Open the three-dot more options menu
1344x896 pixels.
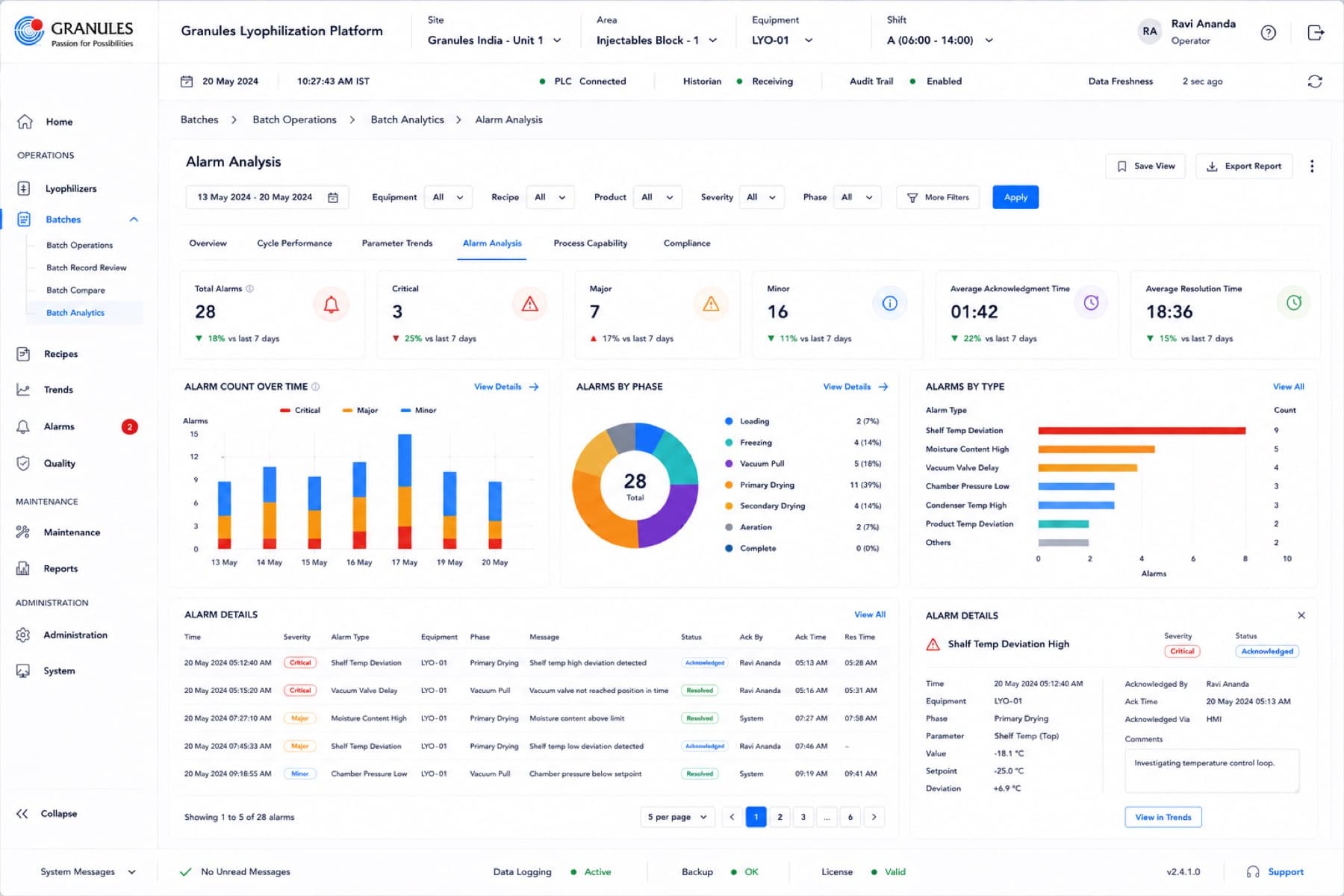click(x=1312, y=166)
